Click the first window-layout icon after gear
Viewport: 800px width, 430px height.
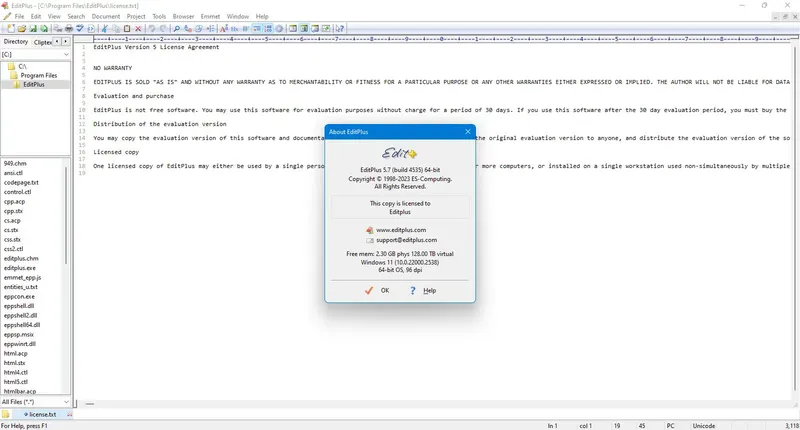point(293,29)
